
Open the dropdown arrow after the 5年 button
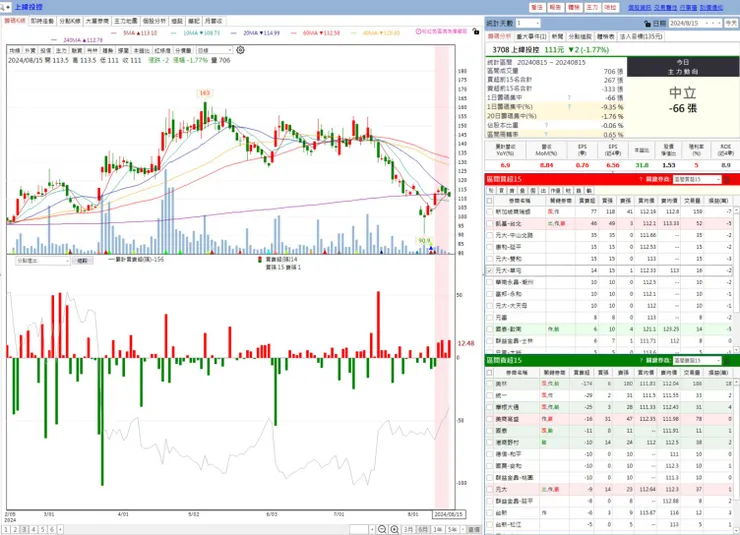(463, 530)
